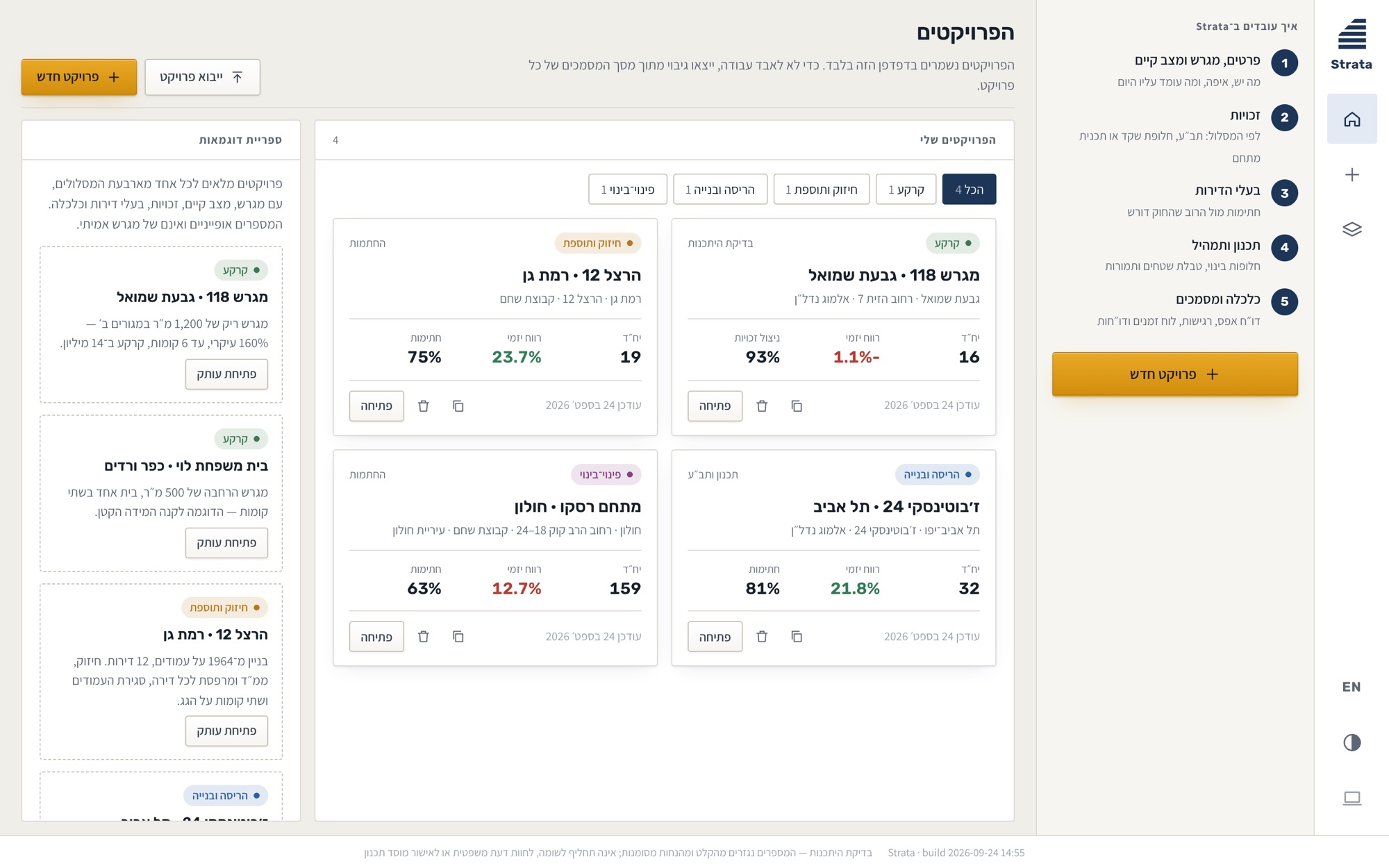This screenshot has height=868, width=1389.
Task: Delete the הרצל 12 רמת גן project
Action: click(424, 406)
